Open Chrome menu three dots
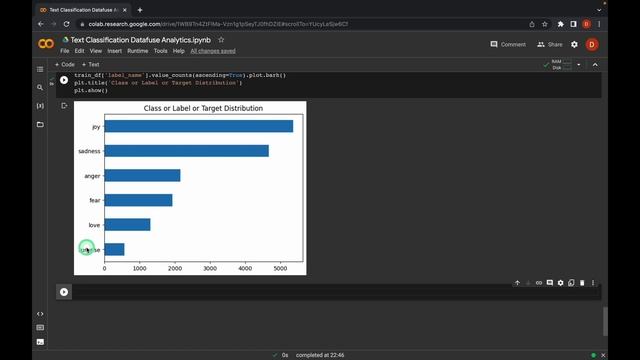Viewport: 640px width, 360px height. tap(599, 24)
